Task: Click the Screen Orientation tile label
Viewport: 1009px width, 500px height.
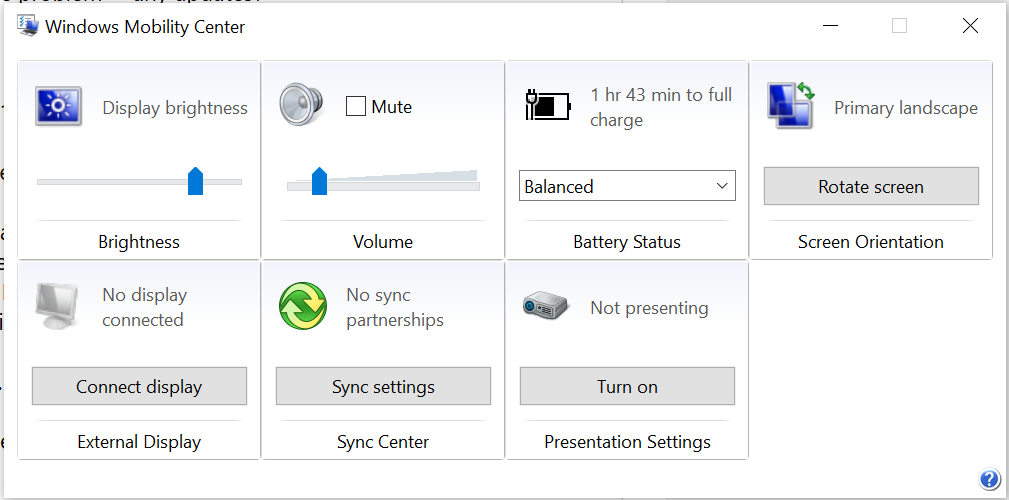Action: click(x=871, y=242)
